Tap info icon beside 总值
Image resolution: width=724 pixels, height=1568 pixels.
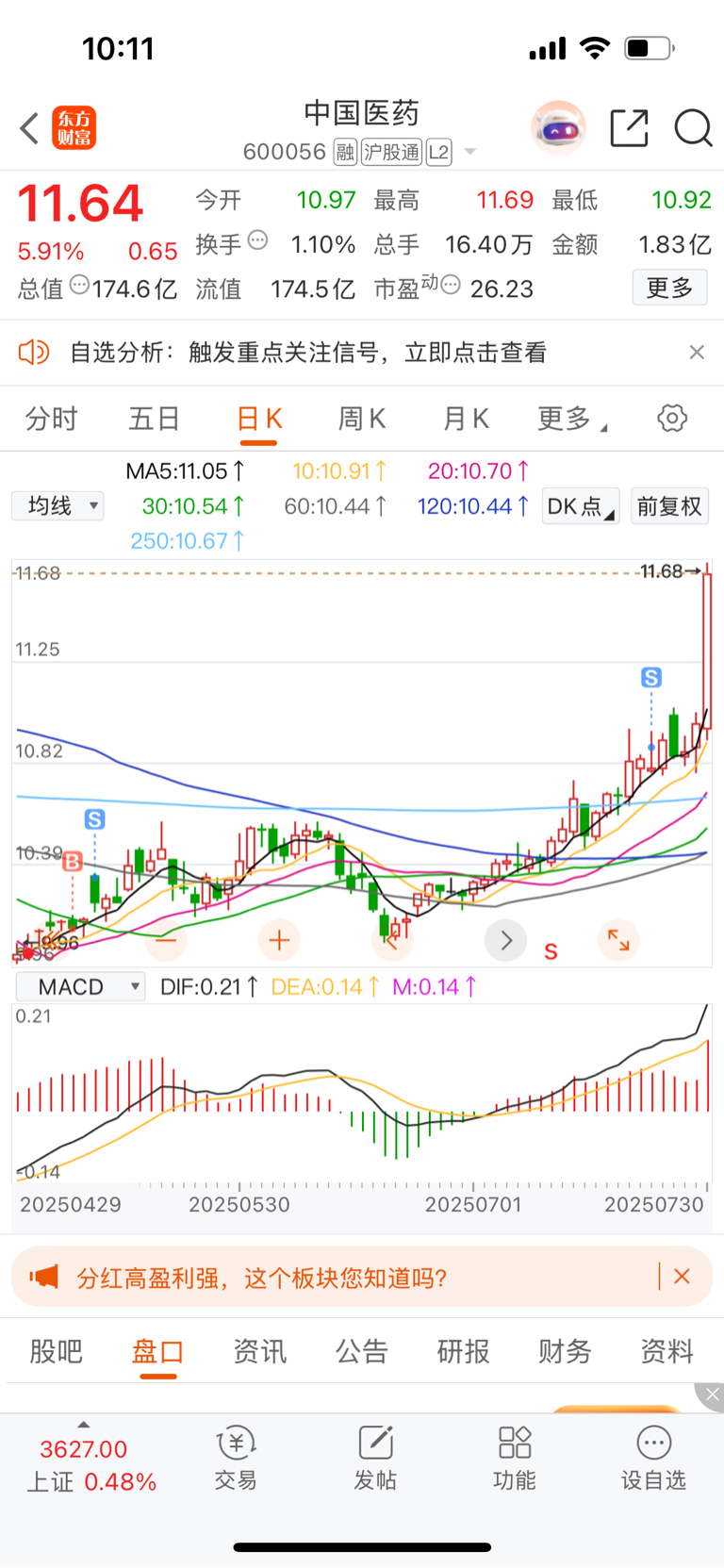[79, 285]
